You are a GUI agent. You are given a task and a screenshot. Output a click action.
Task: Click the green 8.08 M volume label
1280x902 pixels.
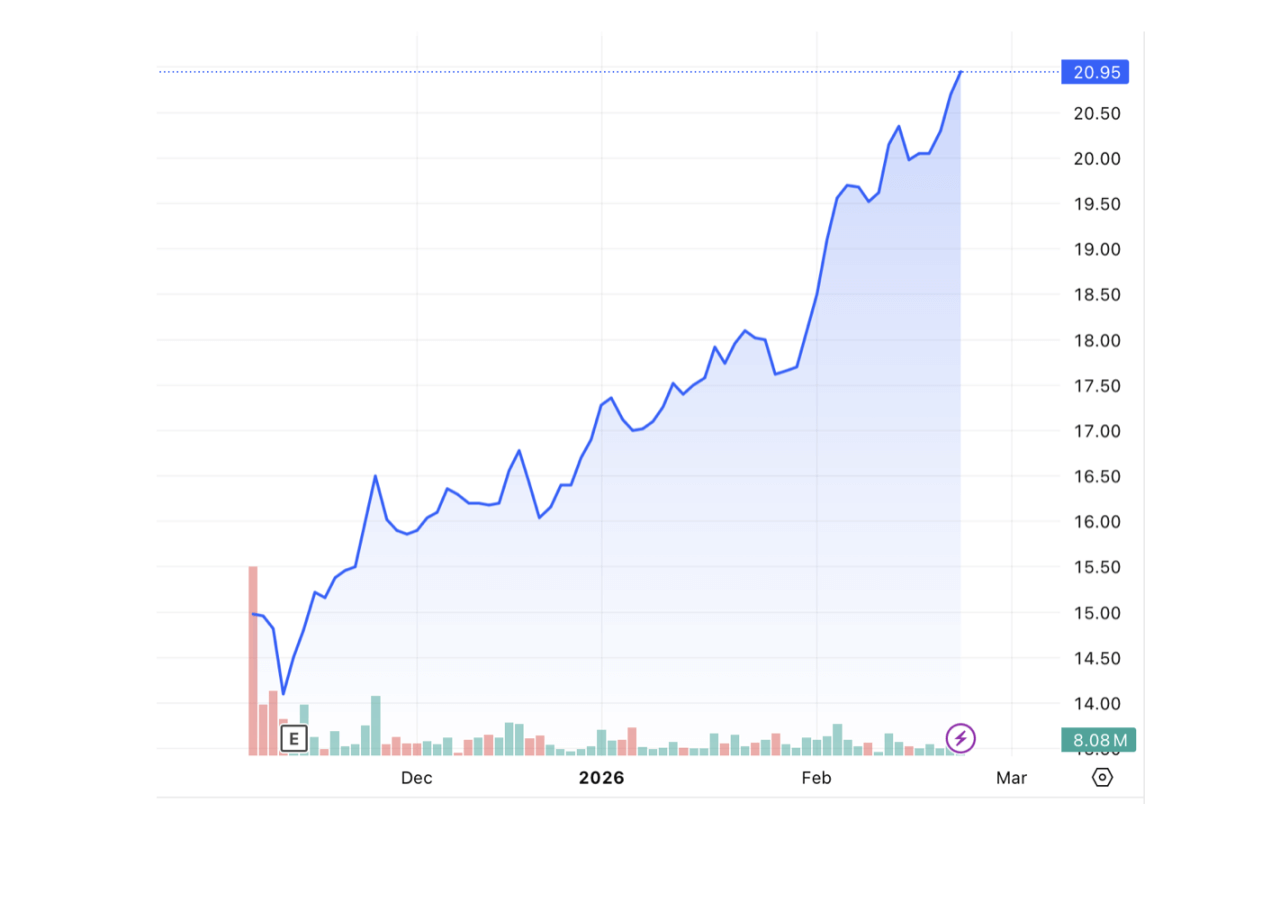[x=1099, y=740]
